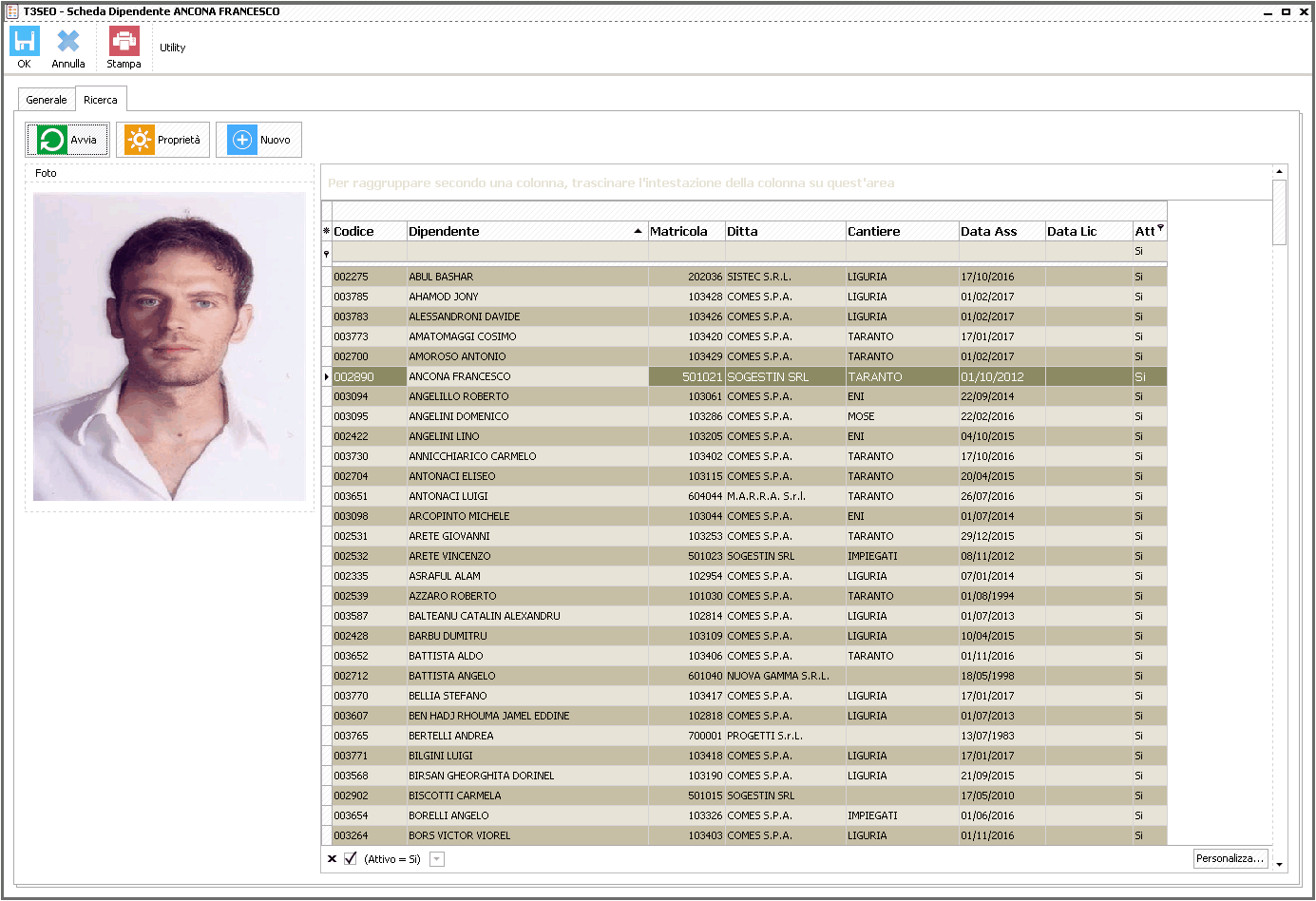Screen dimensions: 1316x901
Task: Open Proprietà settings button
Action: 163,140
